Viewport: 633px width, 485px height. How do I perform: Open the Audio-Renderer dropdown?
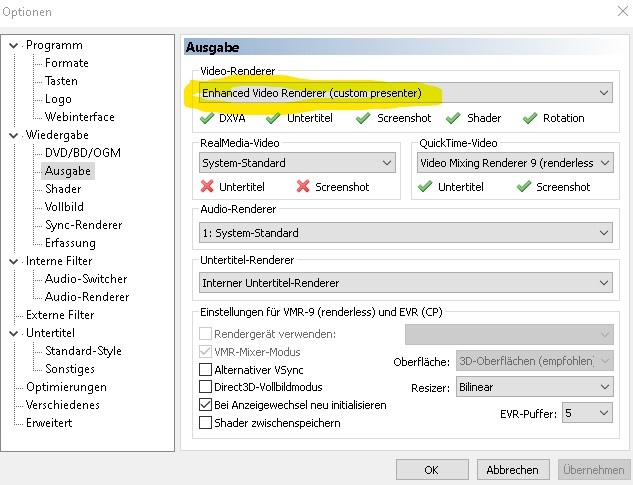(406, 233)
